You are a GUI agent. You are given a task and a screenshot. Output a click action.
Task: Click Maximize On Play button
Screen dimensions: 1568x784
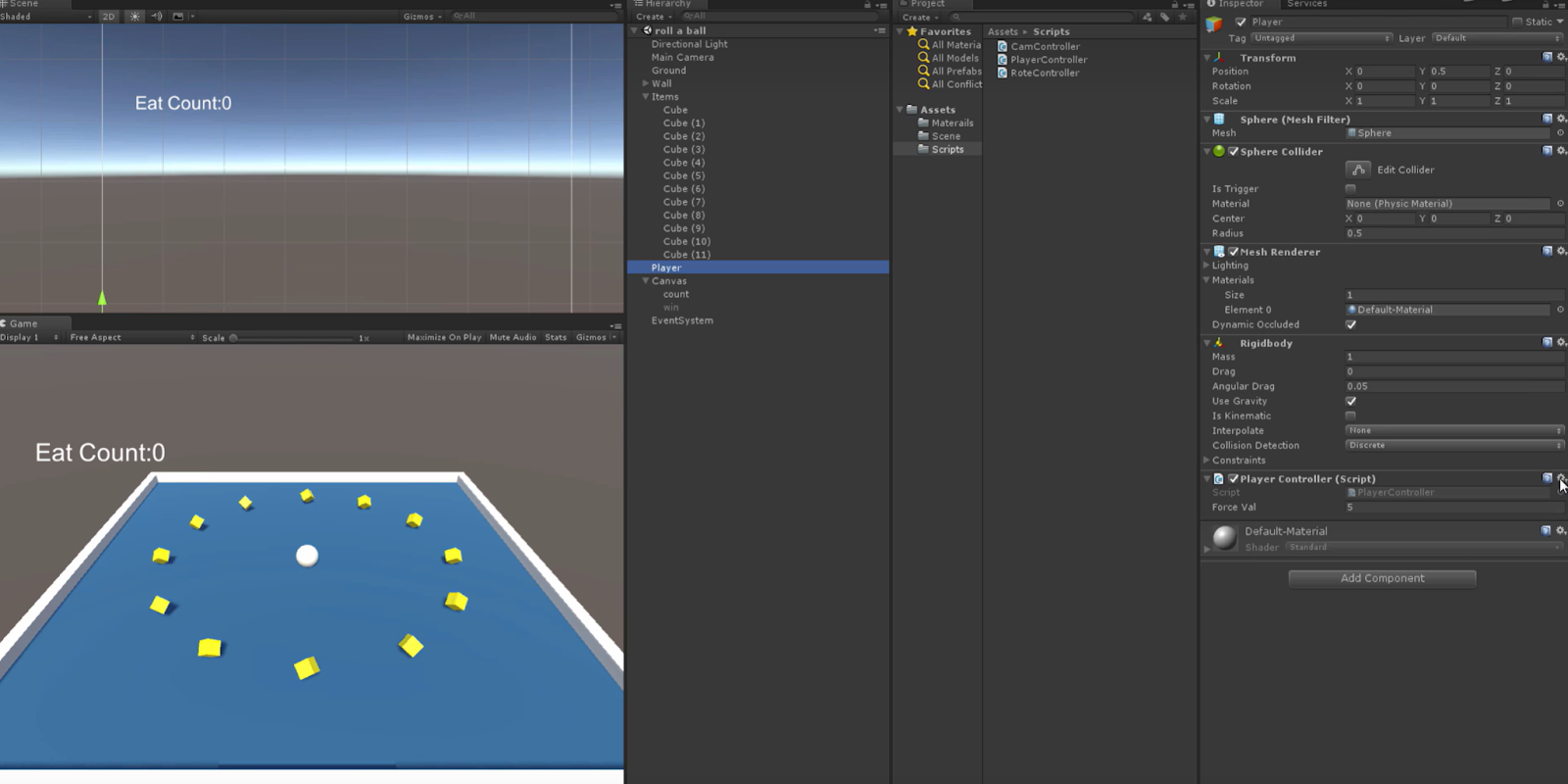[x=444, y=337]
